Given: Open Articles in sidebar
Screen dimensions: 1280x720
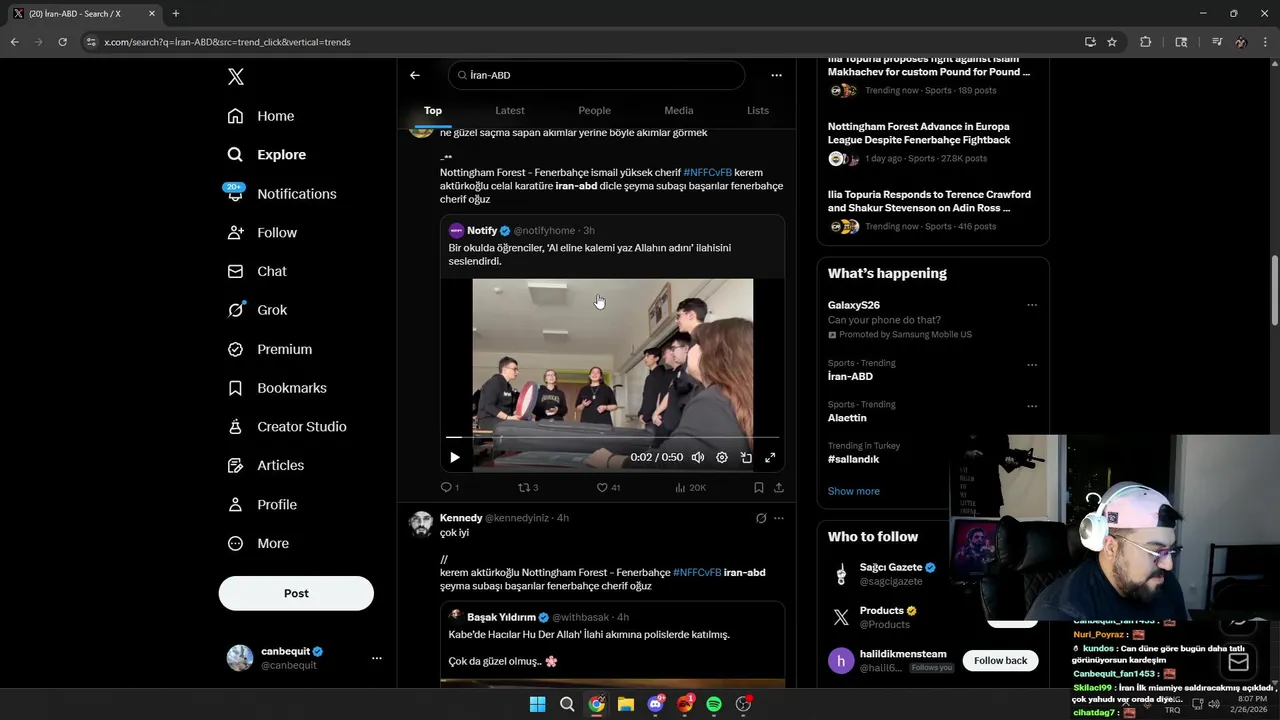Looking at the screenshot, I should pos(266,465).
